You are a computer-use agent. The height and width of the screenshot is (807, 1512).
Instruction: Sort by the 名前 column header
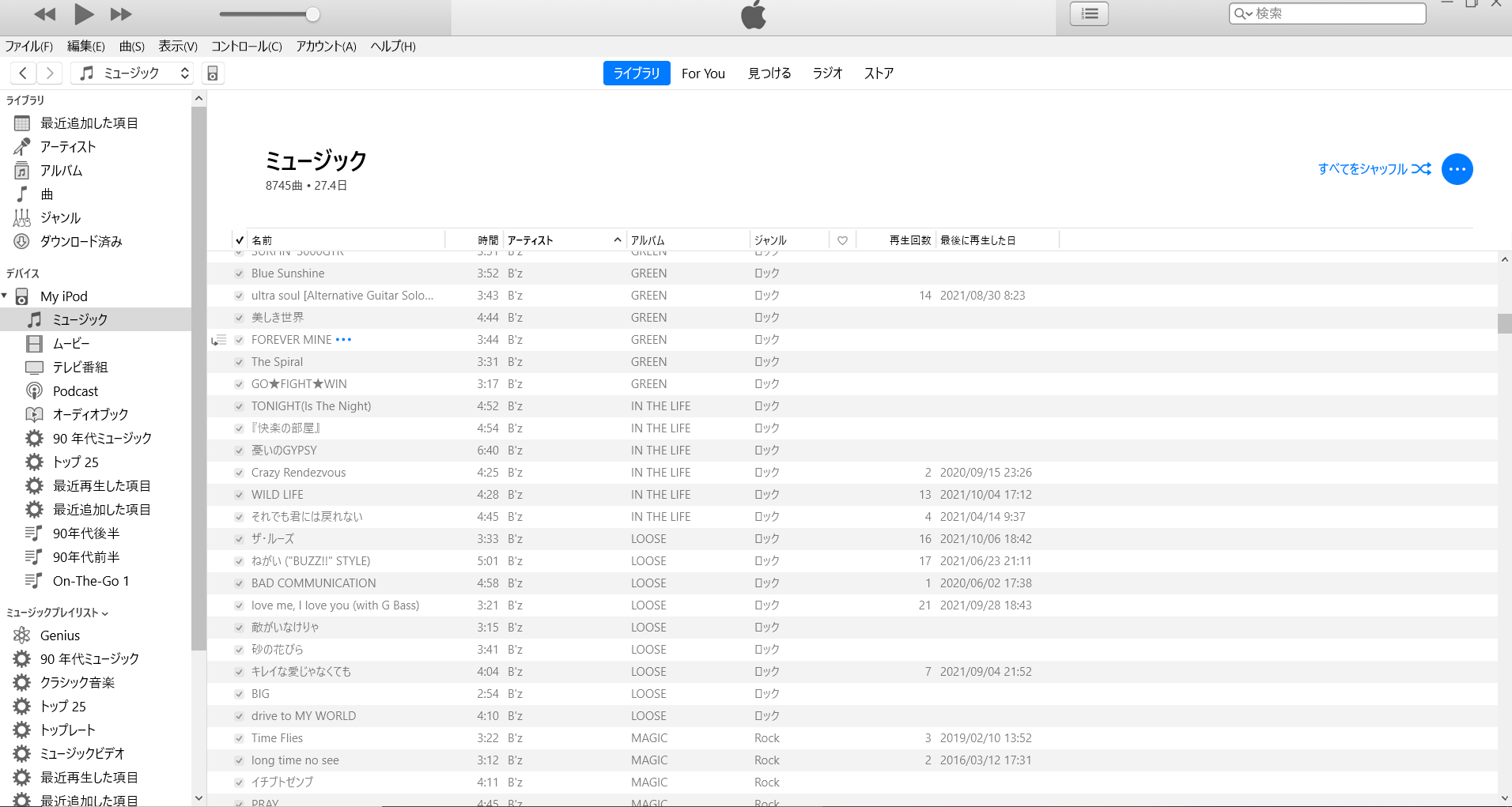[x=346, y=240]
